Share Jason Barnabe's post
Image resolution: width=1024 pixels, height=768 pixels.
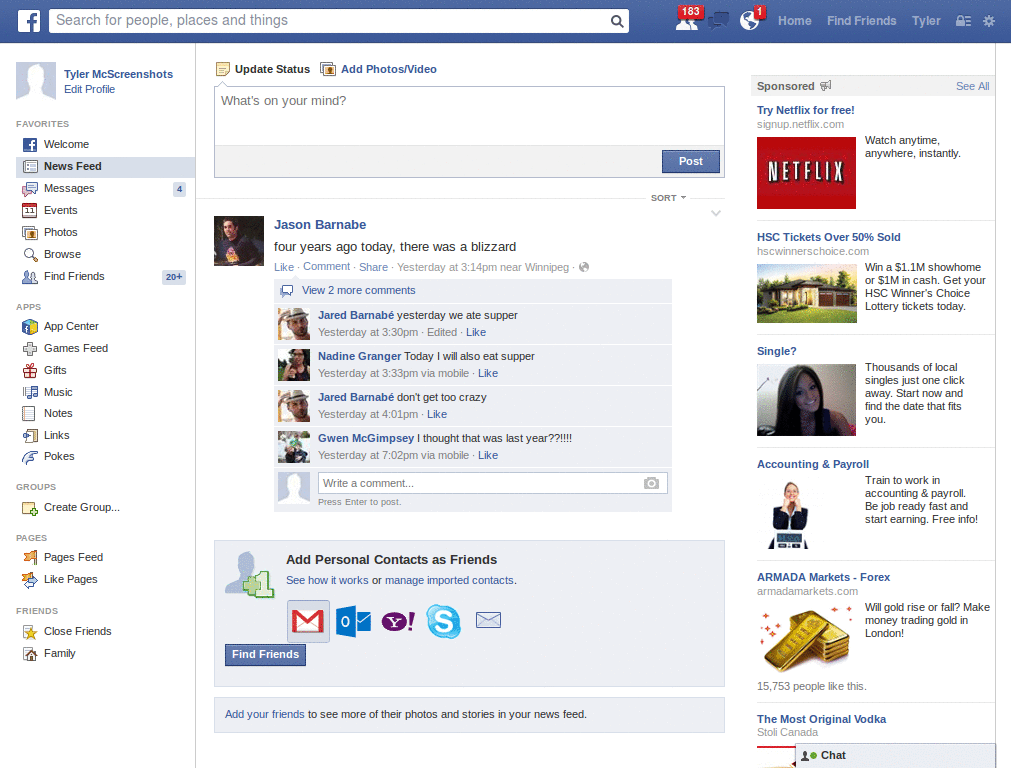coord(373,267)
